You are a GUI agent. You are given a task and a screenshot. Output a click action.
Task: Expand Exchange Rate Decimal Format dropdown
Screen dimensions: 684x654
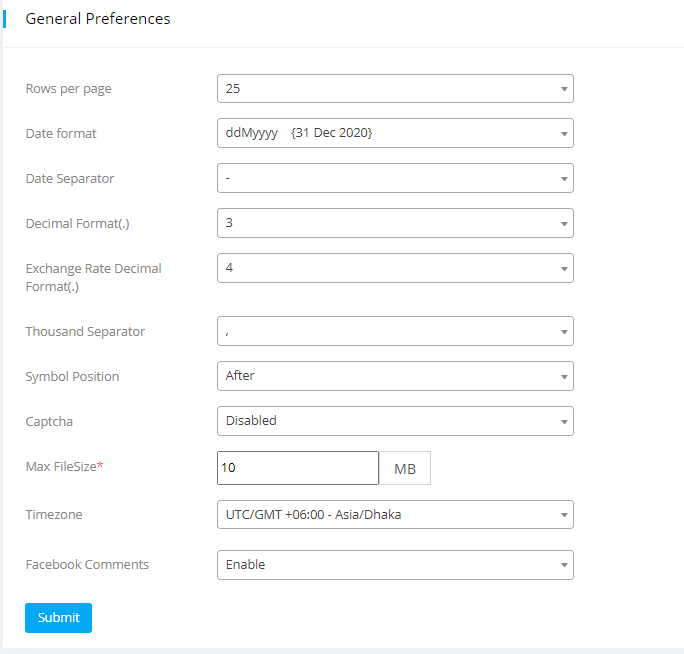coord(395,268)
